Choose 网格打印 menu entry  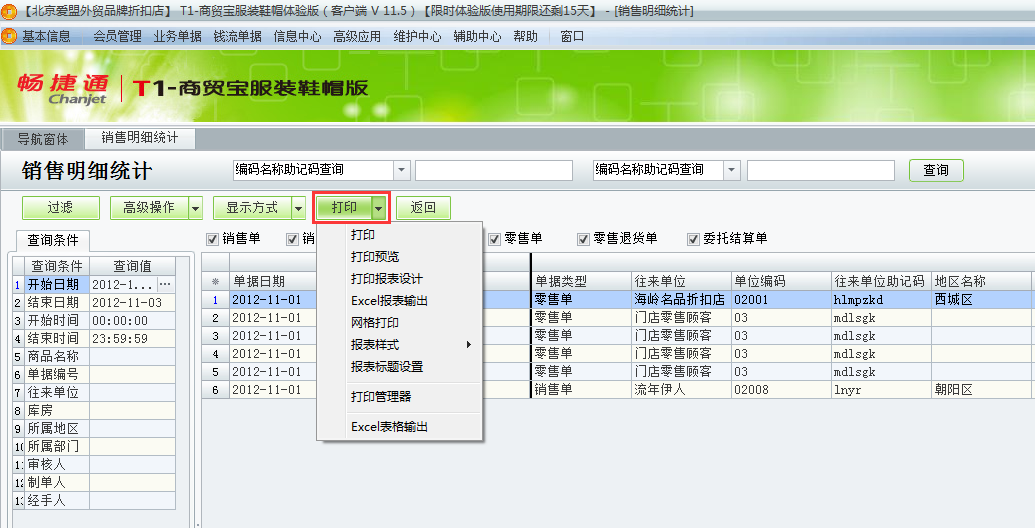tap(399, 323)
